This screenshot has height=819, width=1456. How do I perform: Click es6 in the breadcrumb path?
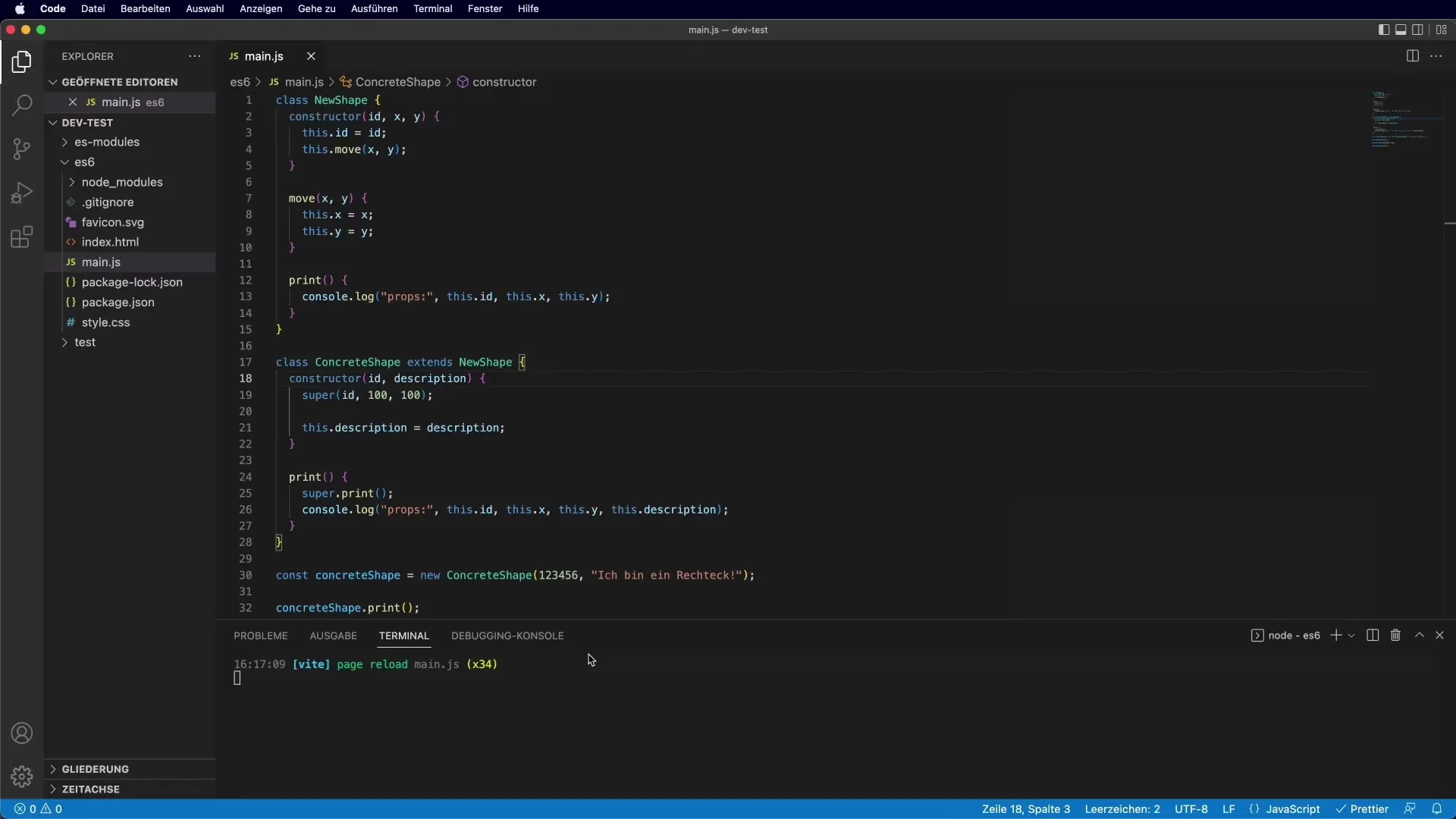240,82
